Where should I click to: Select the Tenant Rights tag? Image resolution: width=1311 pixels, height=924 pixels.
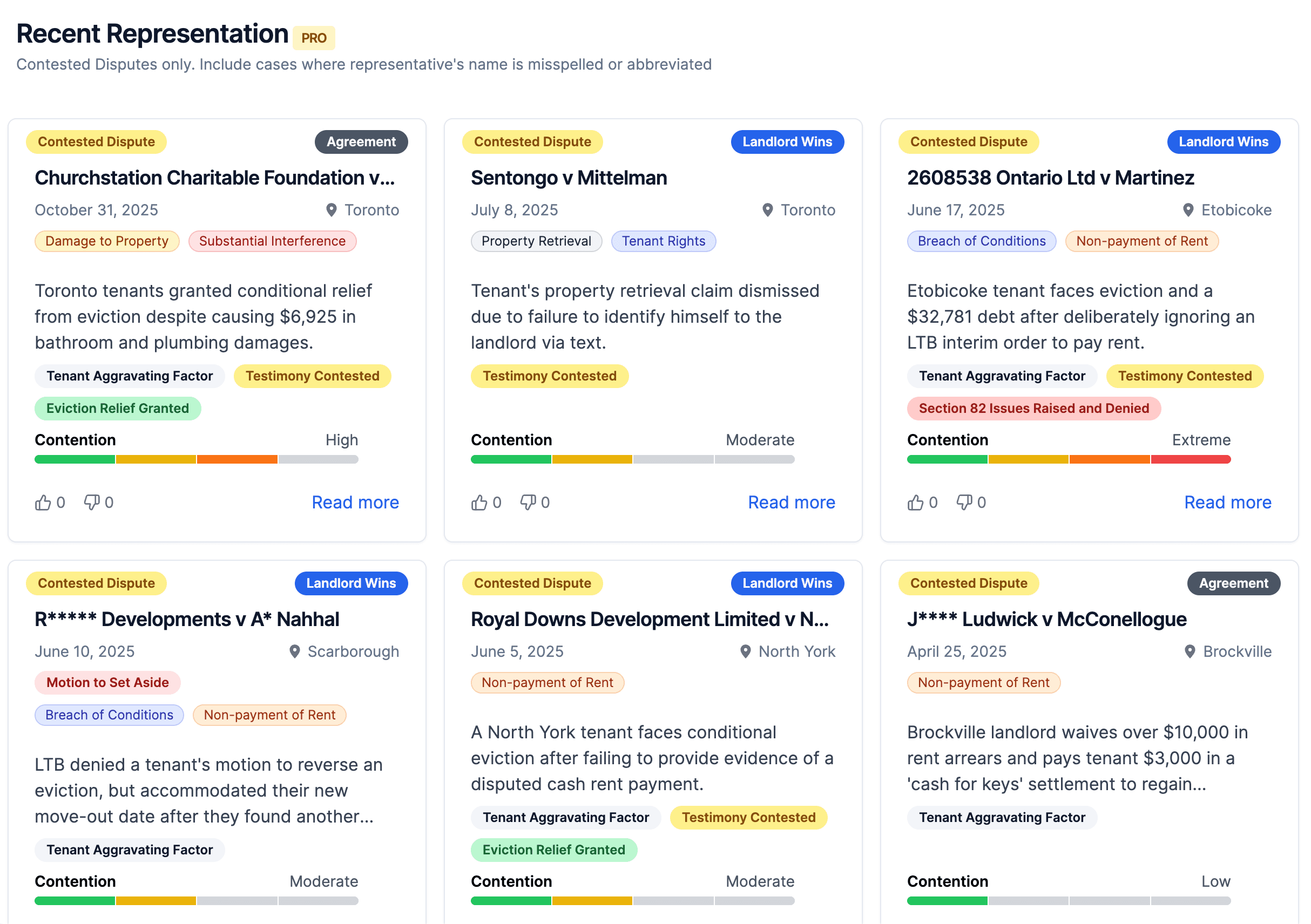click(x=664, y=241)
